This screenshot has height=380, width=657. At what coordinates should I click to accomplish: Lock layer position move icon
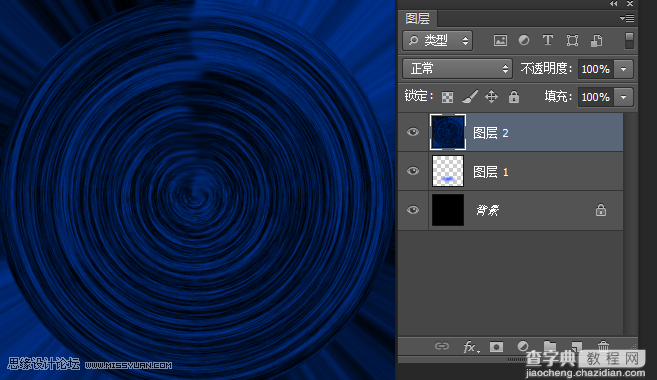click(491, 97)
